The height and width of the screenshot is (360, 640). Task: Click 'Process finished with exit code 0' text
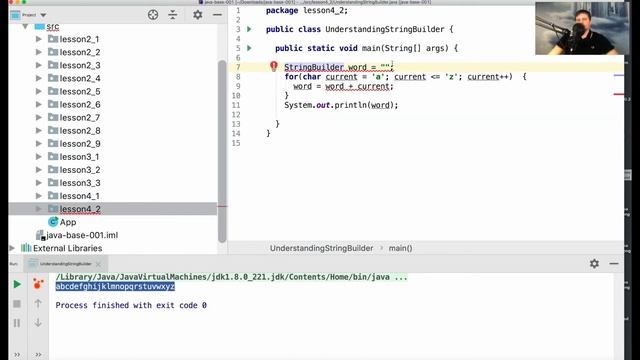tap(131, 305)
